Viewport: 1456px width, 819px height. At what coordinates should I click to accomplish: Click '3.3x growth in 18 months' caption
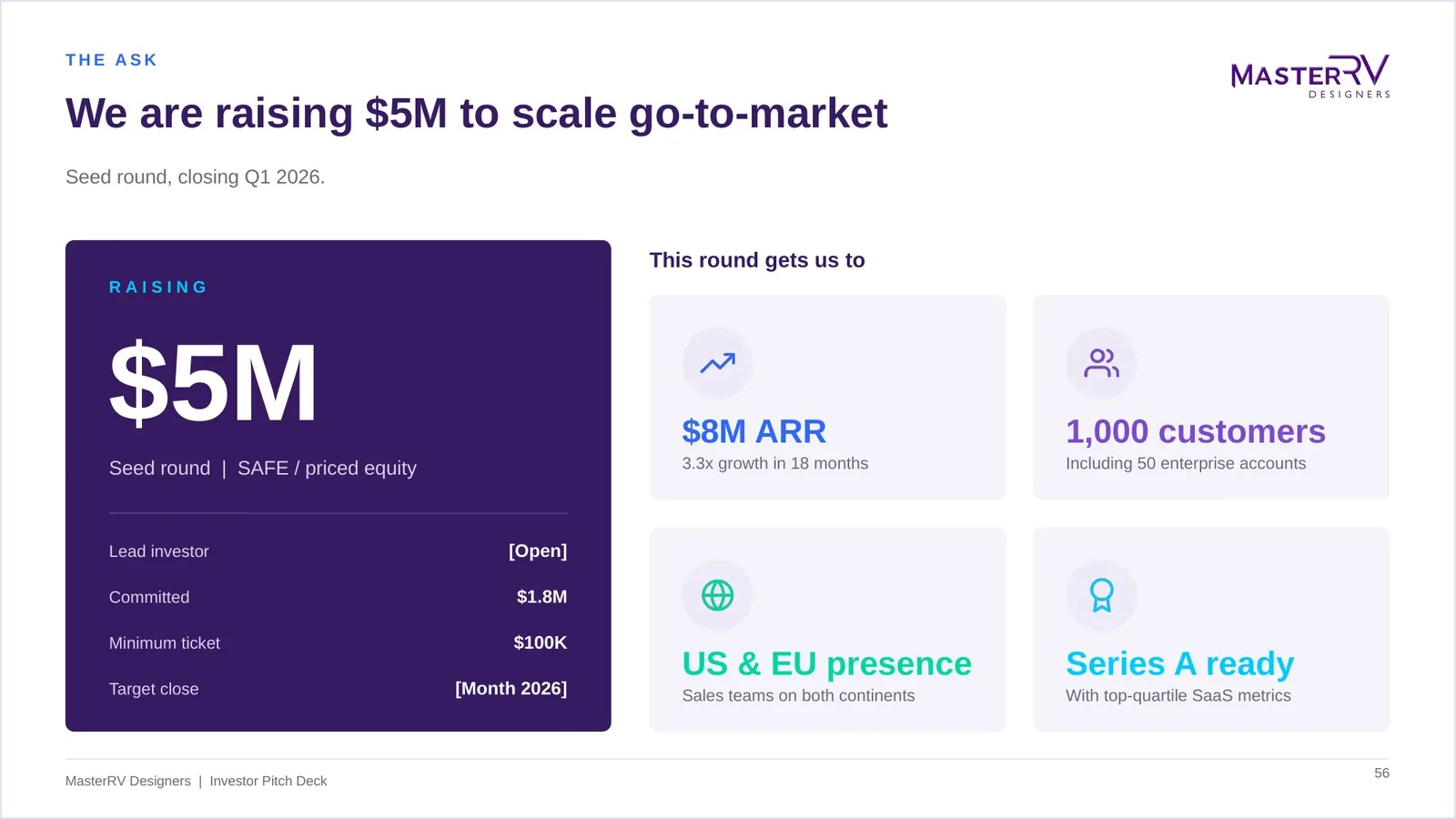(x=775, y=463)
